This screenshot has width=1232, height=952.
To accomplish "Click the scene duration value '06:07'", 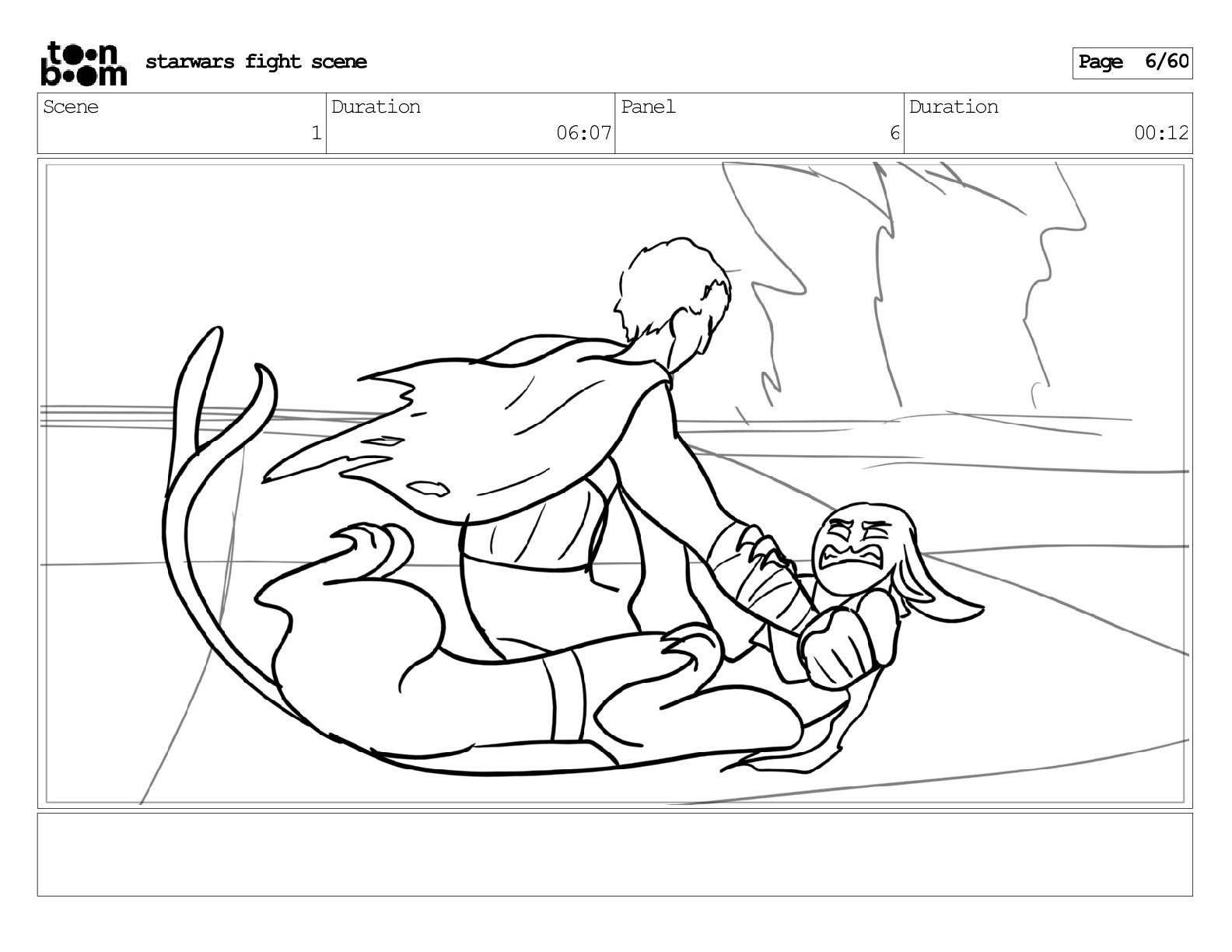I will tap(584, 133).
